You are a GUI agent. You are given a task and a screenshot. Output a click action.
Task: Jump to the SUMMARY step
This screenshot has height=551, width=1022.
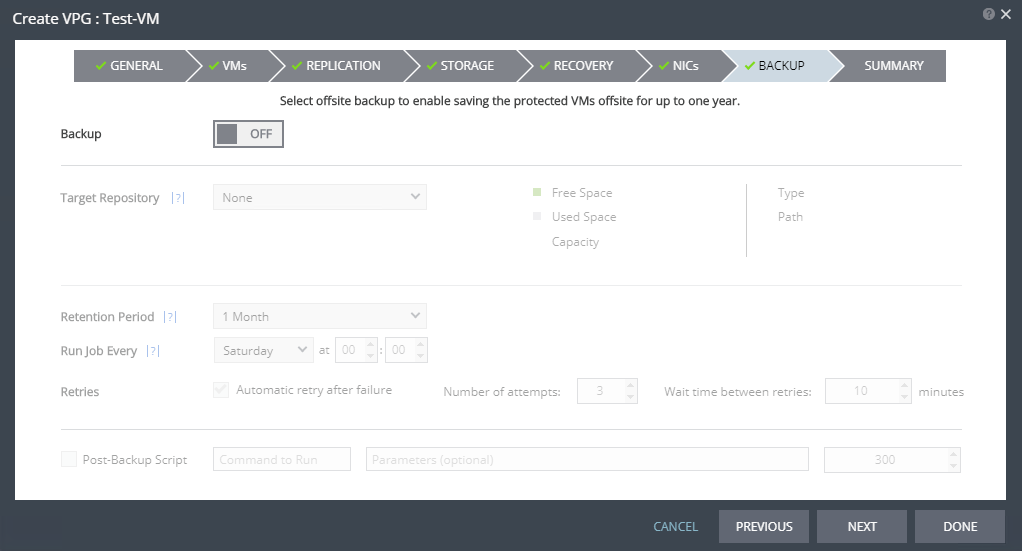point(893,66)
